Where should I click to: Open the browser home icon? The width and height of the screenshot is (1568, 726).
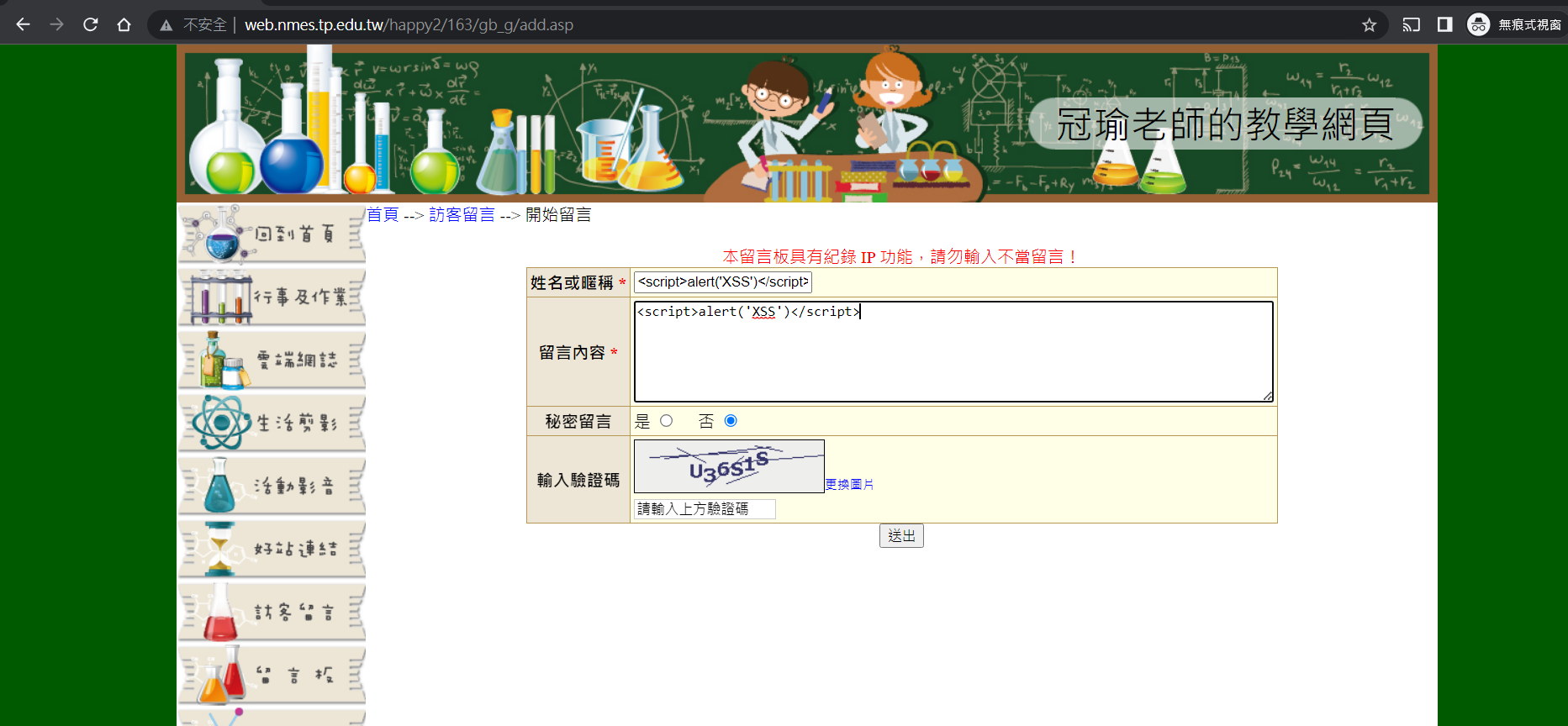(x=124, y=24)
